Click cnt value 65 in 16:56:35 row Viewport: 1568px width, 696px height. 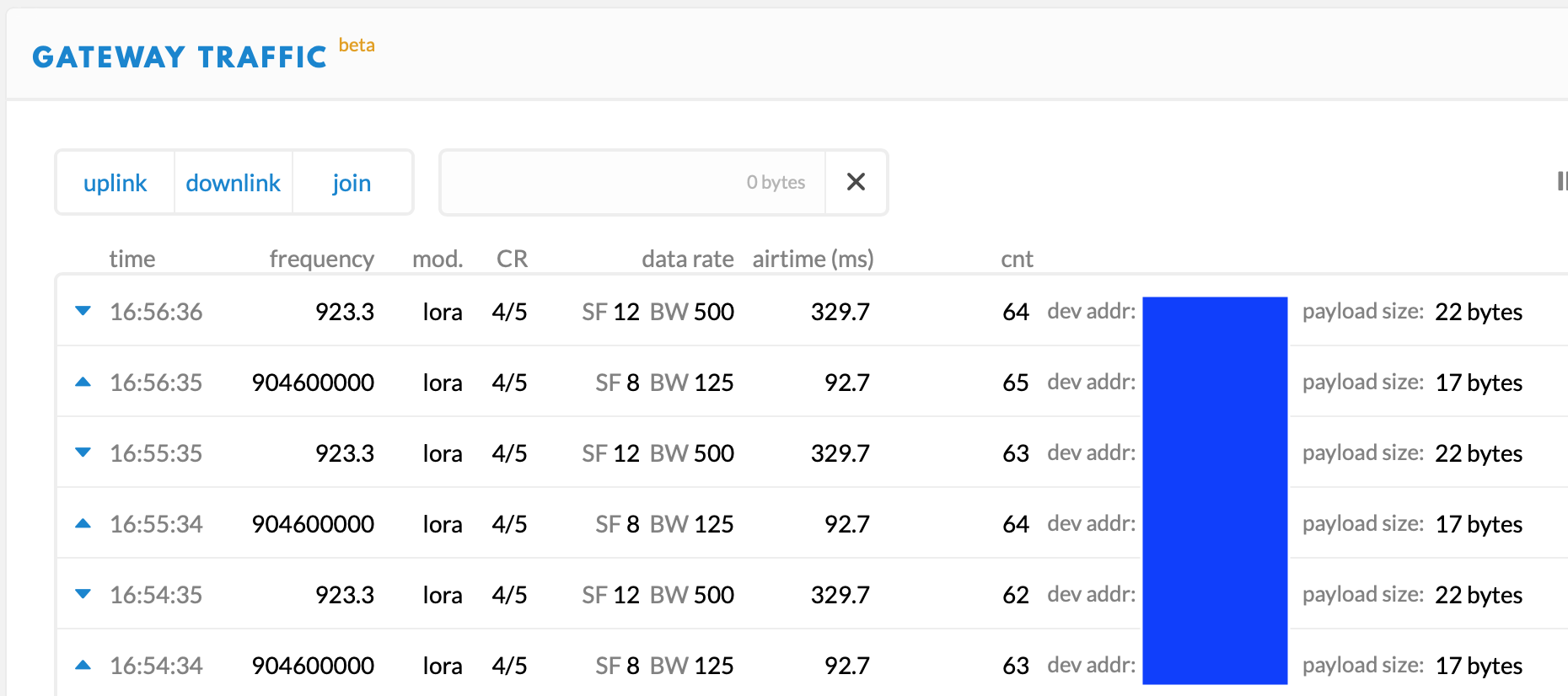[x=1016, y=383]
